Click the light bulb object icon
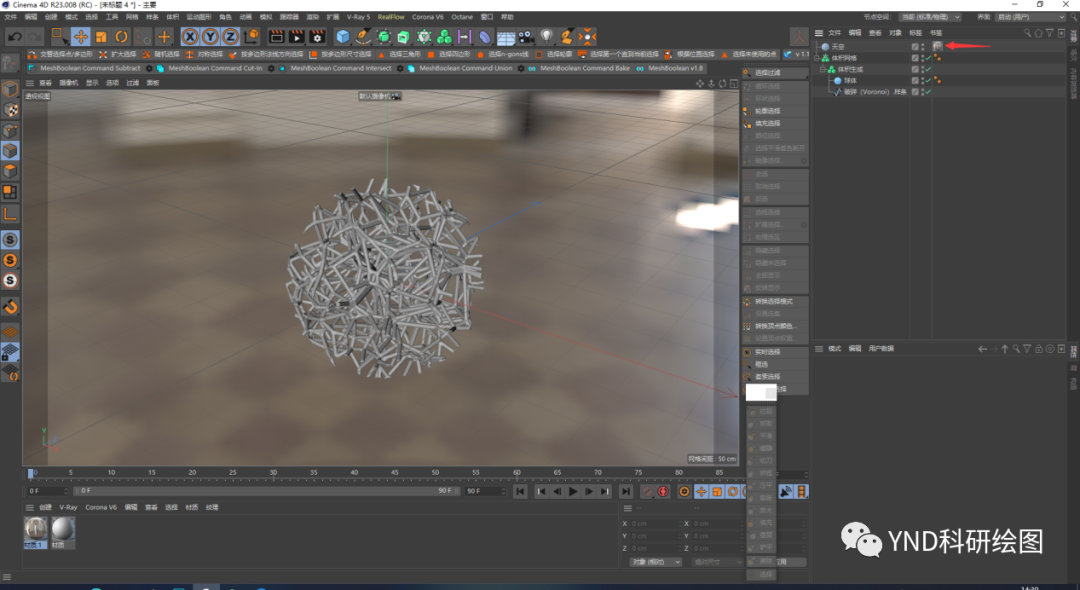Screen dimensions: 1080x590 (x=546, y=36)
